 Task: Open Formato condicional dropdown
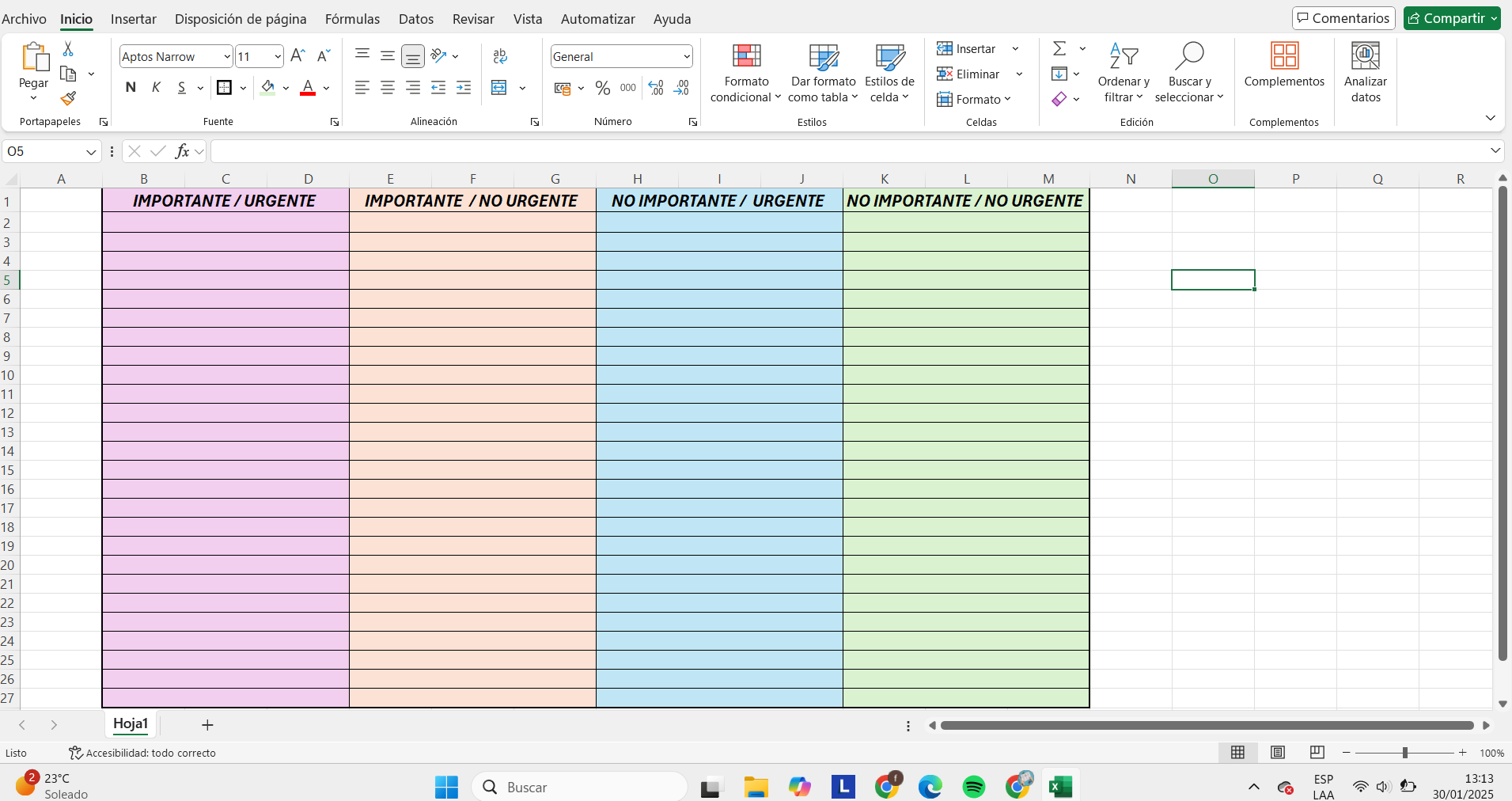(746, 74)
